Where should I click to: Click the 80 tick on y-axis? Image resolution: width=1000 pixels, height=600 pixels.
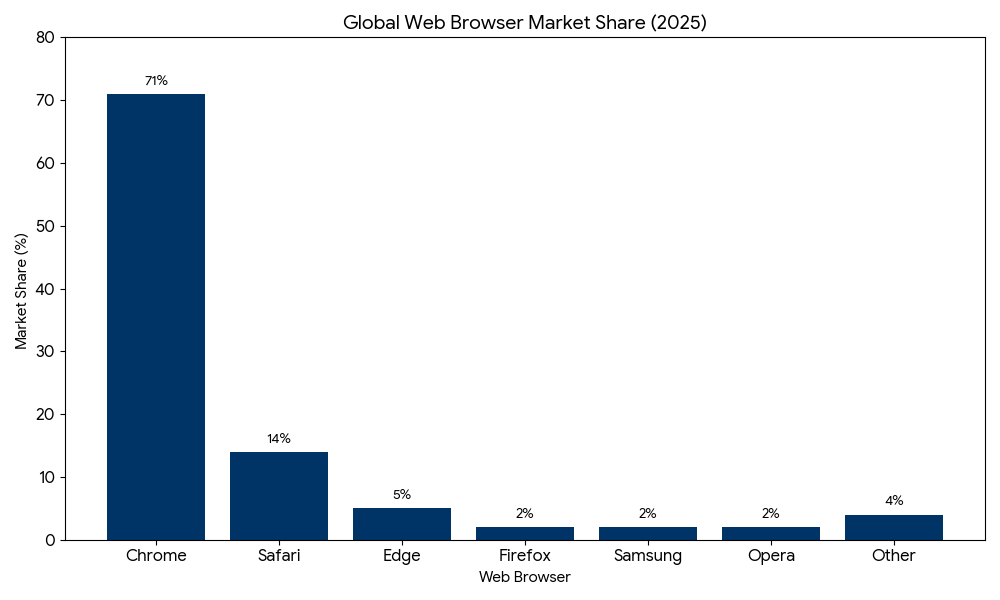click(x=44, y=38)
